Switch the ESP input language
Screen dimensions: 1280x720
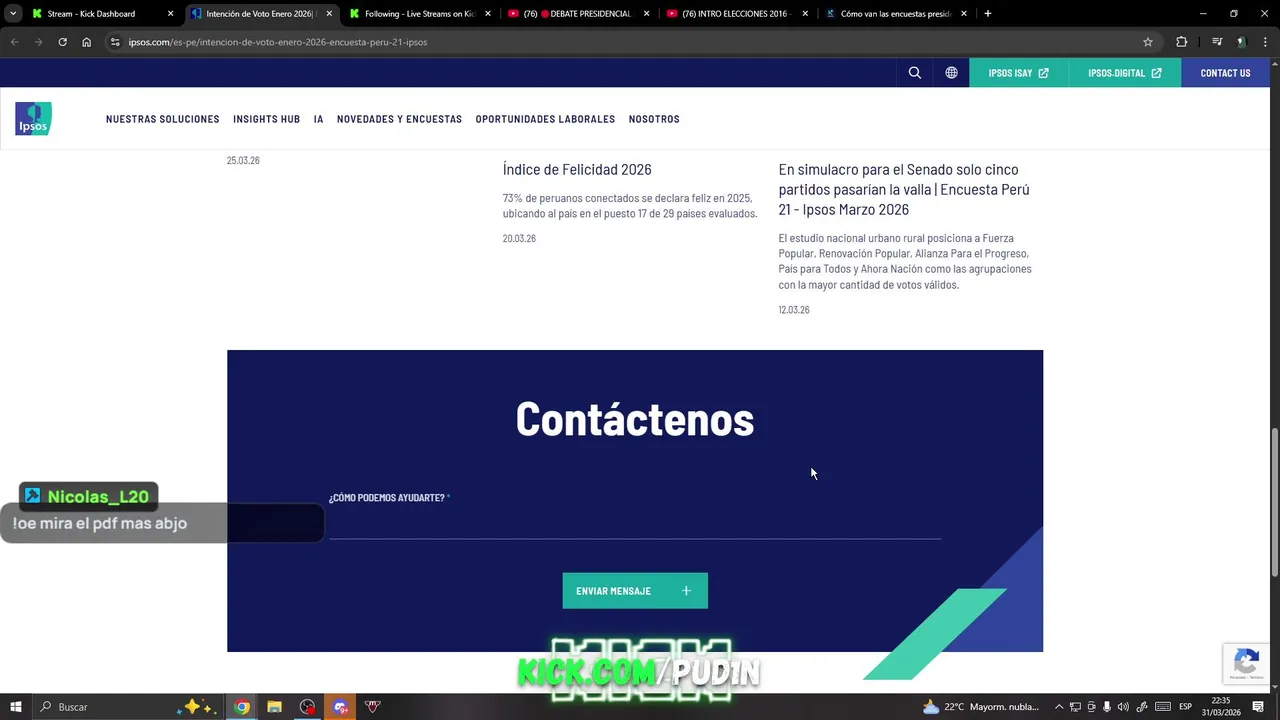tap(1185, 707)
